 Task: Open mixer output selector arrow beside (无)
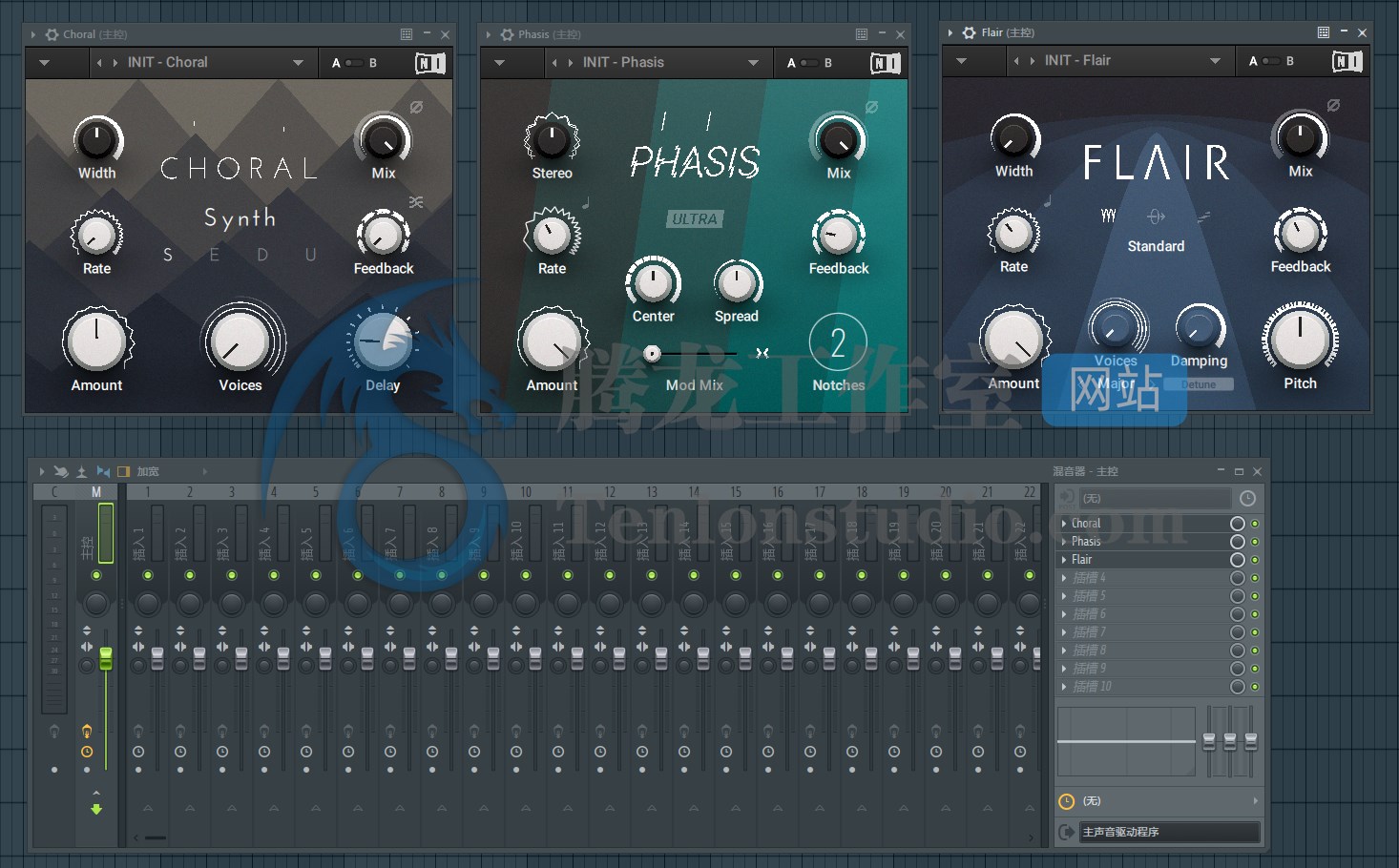click(x=1255, y=801)
